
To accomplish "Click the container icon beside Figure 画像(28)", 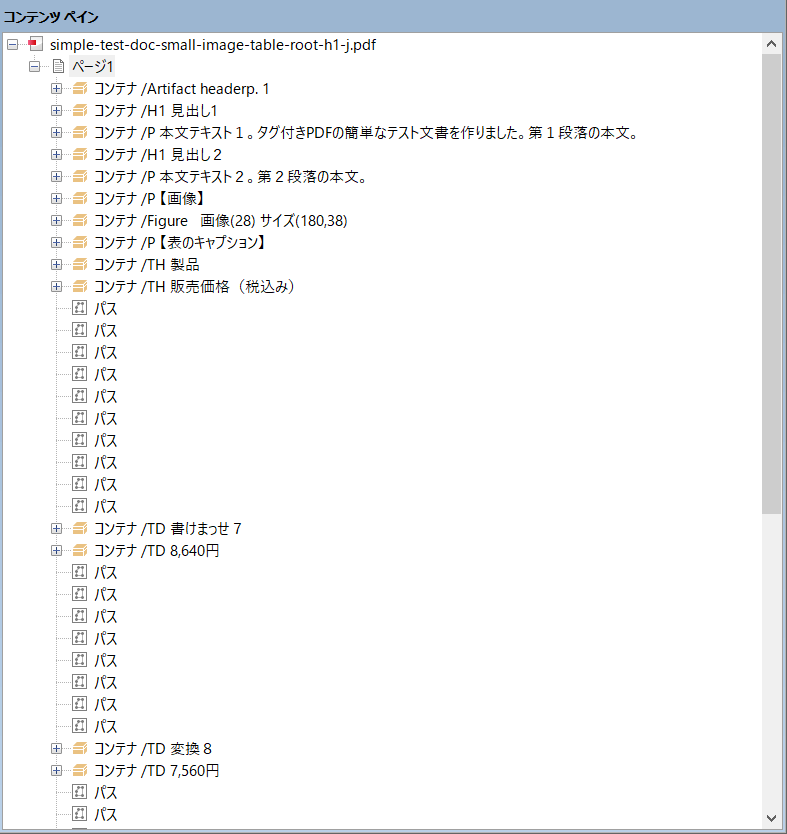I will 80,221.
